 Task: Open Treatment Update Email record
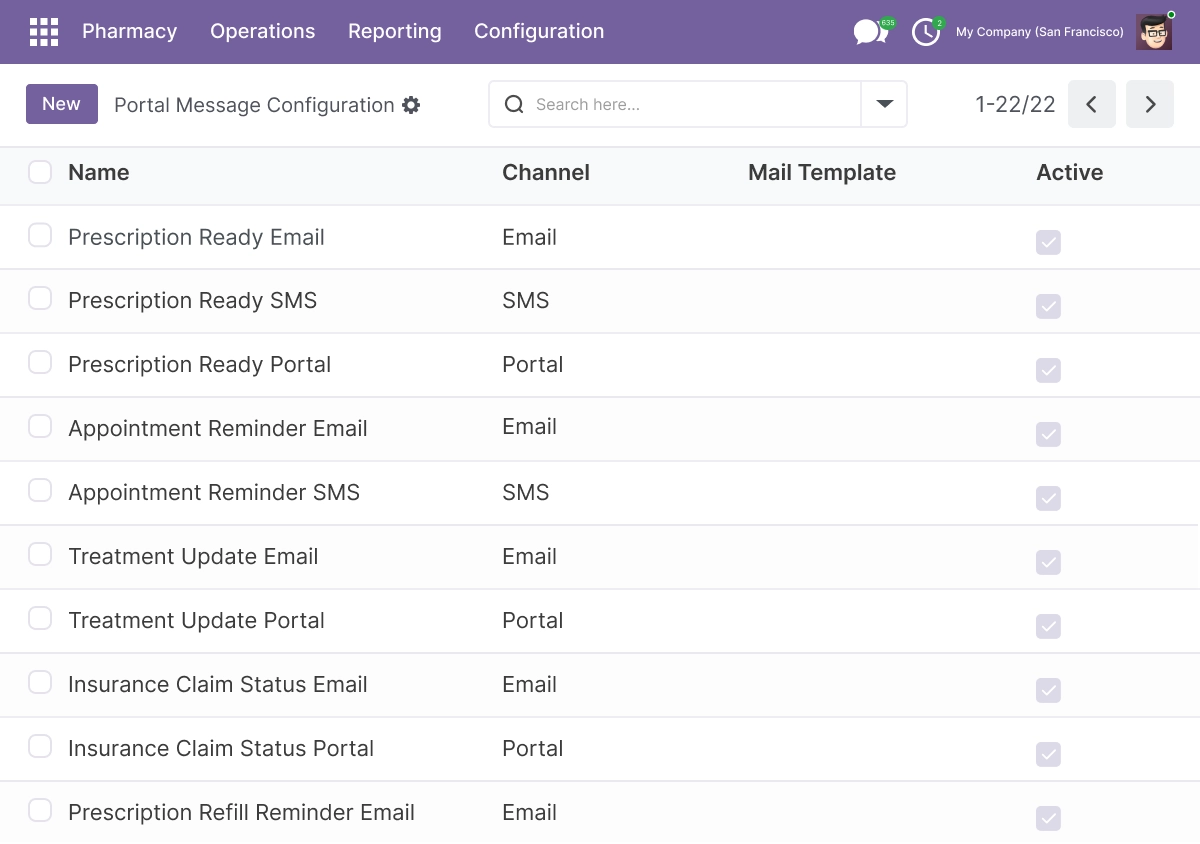193,556
